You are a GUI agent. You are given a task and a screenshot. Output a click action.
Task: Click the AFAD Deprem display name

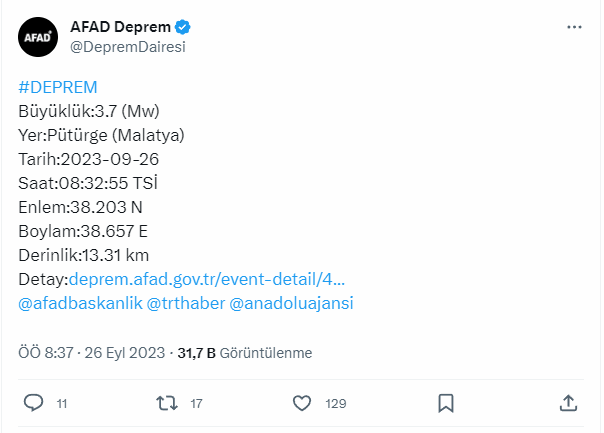click(120, 27)
